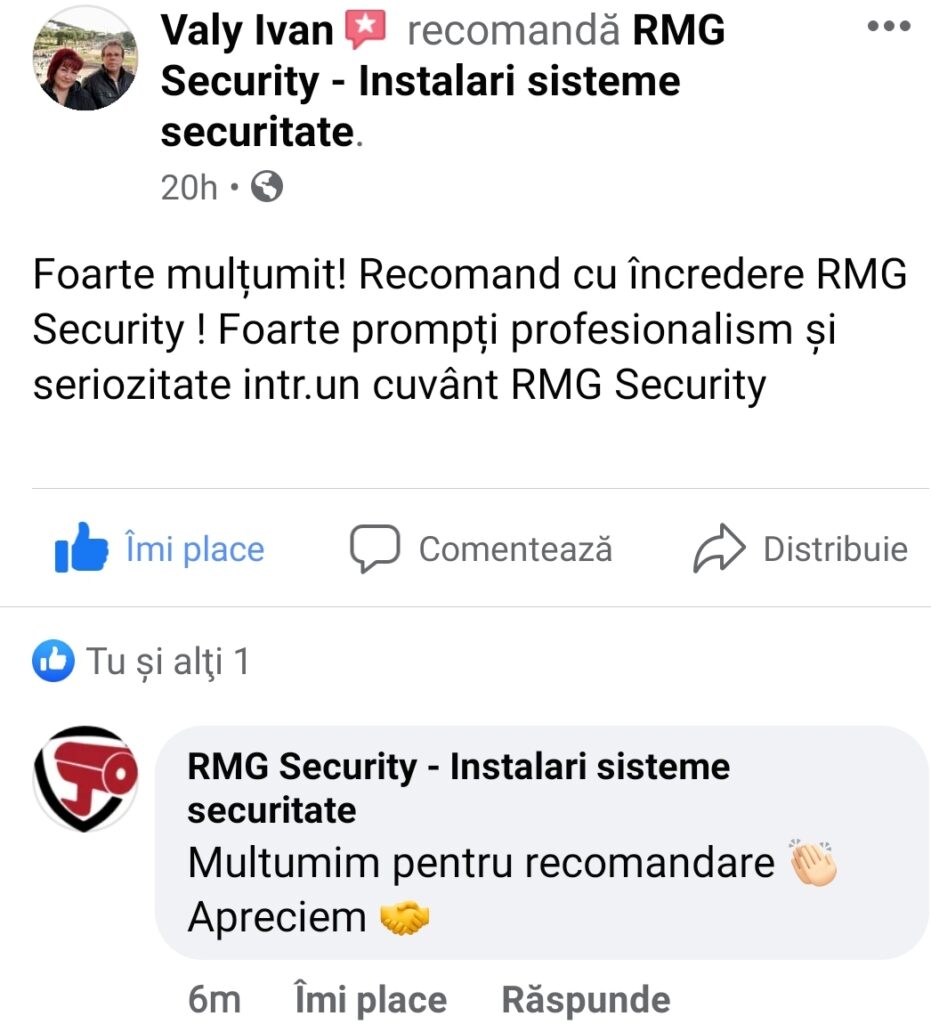Click Valy Ivan's profile picture
Viewport: 931px width, 1024px height.
[x=85, y=58]
